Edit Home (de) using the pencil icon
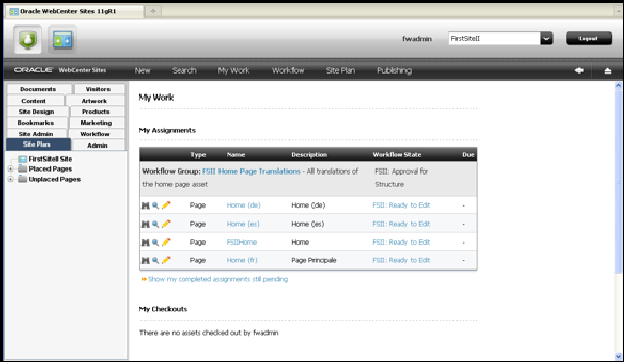The image size is (624, 362). click(x=166, y=205)
